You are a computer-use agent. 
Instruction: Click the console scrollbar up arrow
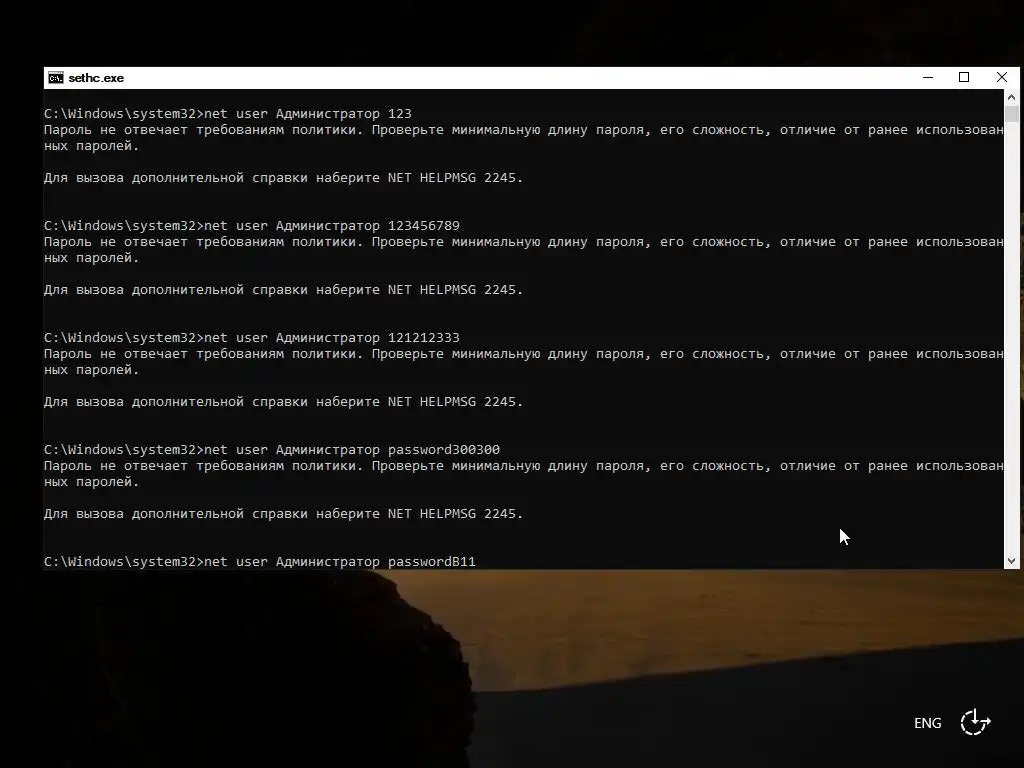[x=1012, y=97]
